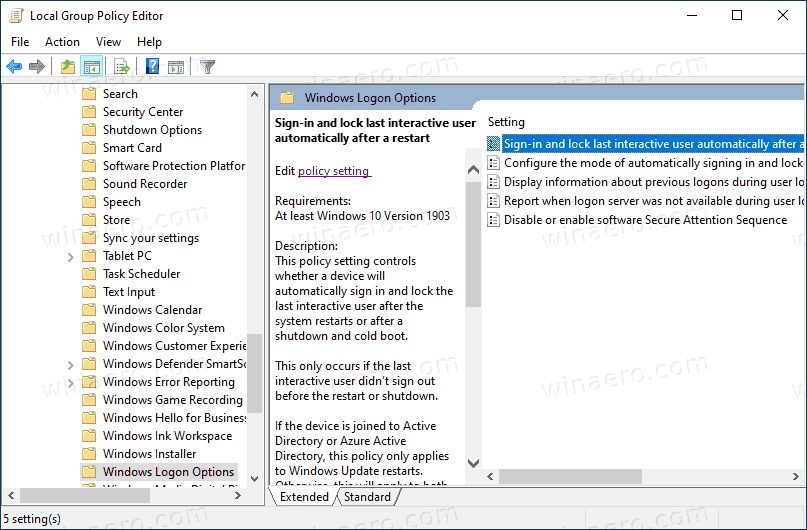The height and width of the screenshot is (530, 807).
Task: Click the Local Group Policy Editor title icon
Action: tap(16, 16)
